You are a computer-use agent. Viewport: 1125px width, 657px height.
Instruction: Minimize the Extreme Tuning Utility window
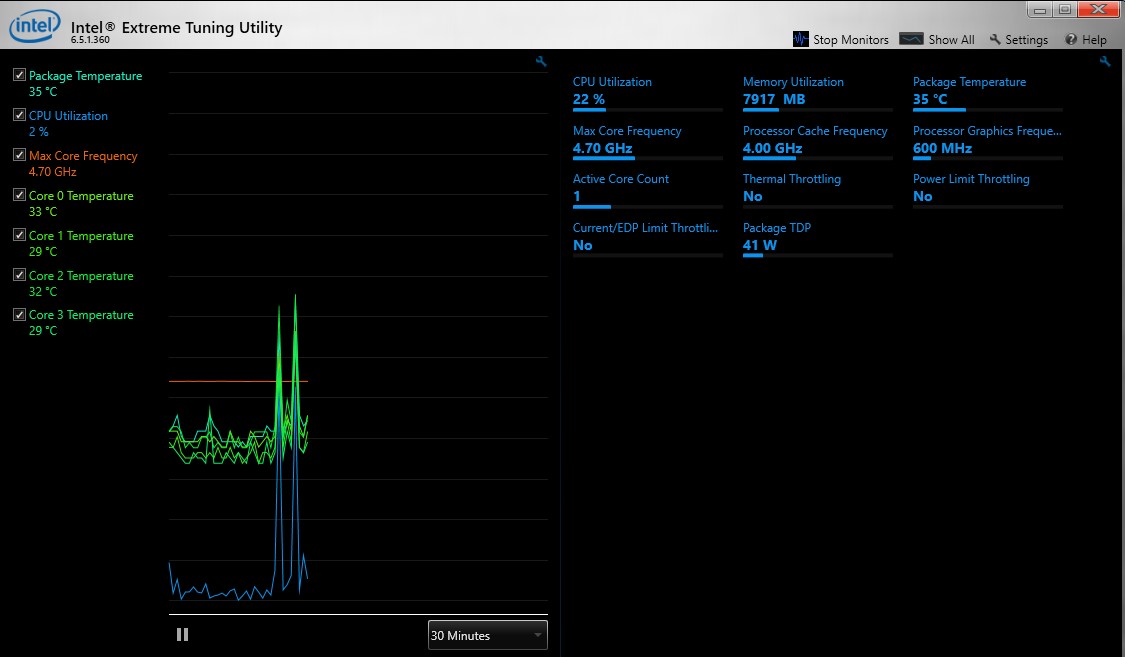pyautogui.click(x=1040, y=9)
